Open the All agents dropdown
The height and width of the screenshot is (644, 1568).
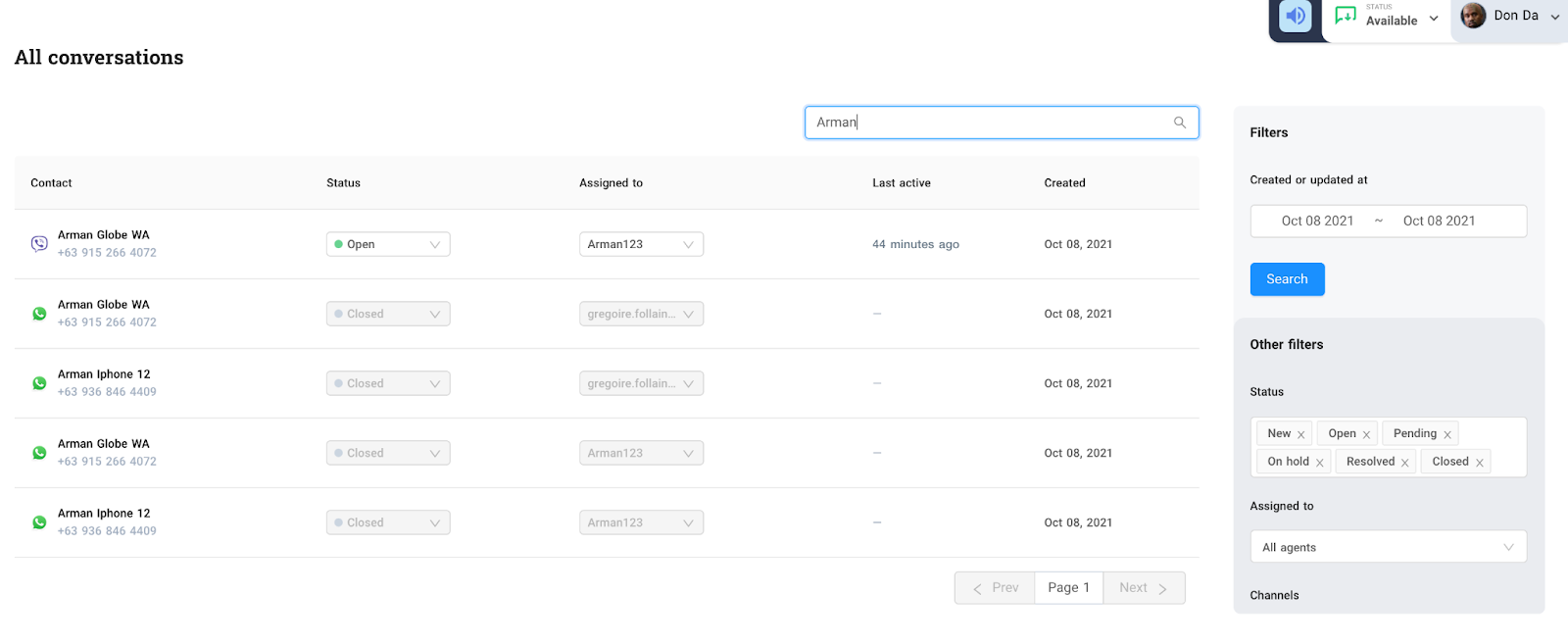1388,547
